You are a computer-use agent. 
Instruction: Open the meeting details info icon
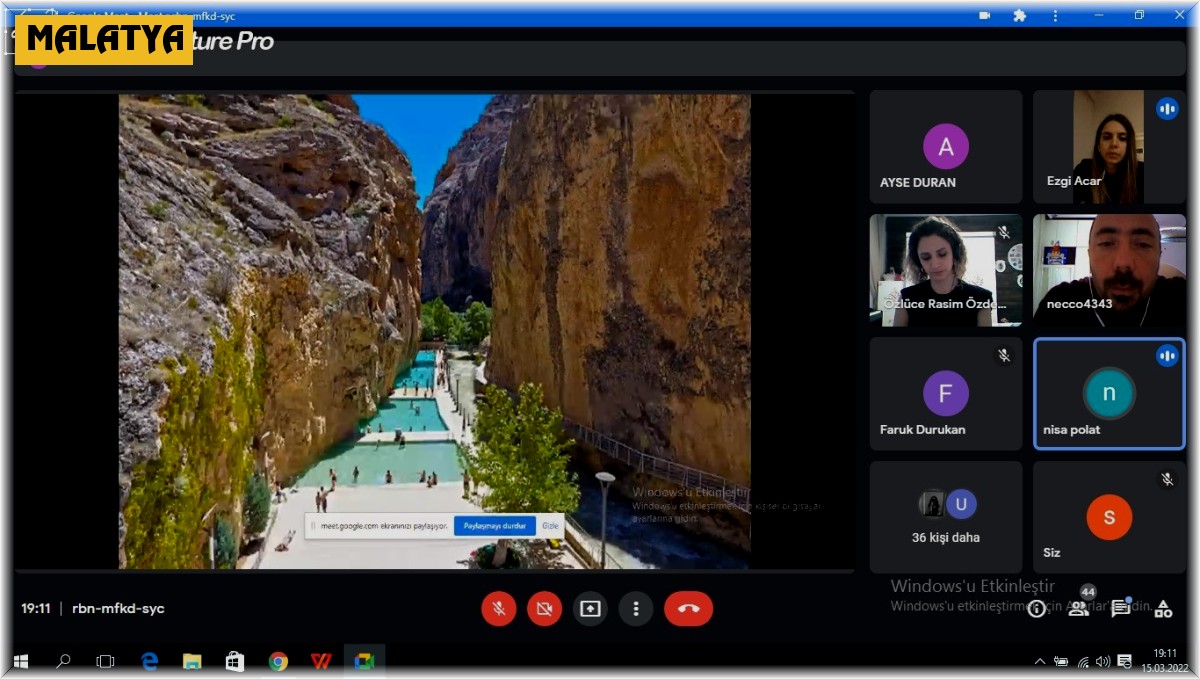point(1037,608)
